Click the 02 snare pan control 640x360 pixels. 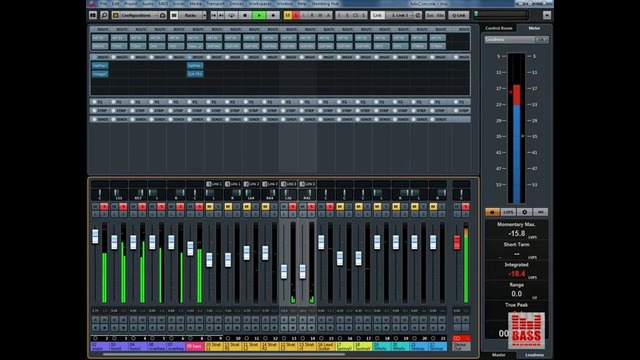(x=100, y=194)
